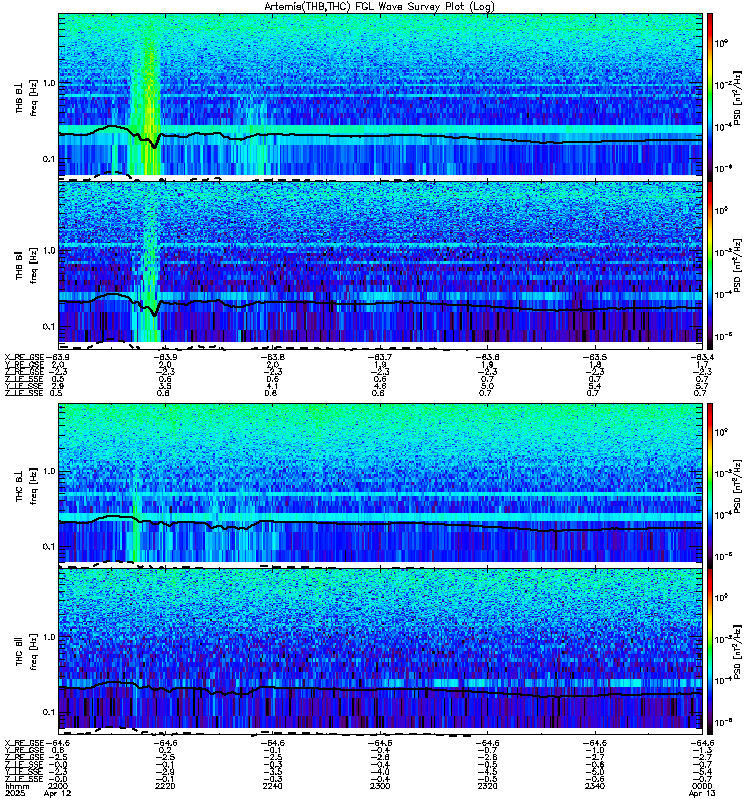Image resolution: width=750 pixels, height=800 pixels.
Task: Click the 0000 time tick label
Action: tap(703, 786)
